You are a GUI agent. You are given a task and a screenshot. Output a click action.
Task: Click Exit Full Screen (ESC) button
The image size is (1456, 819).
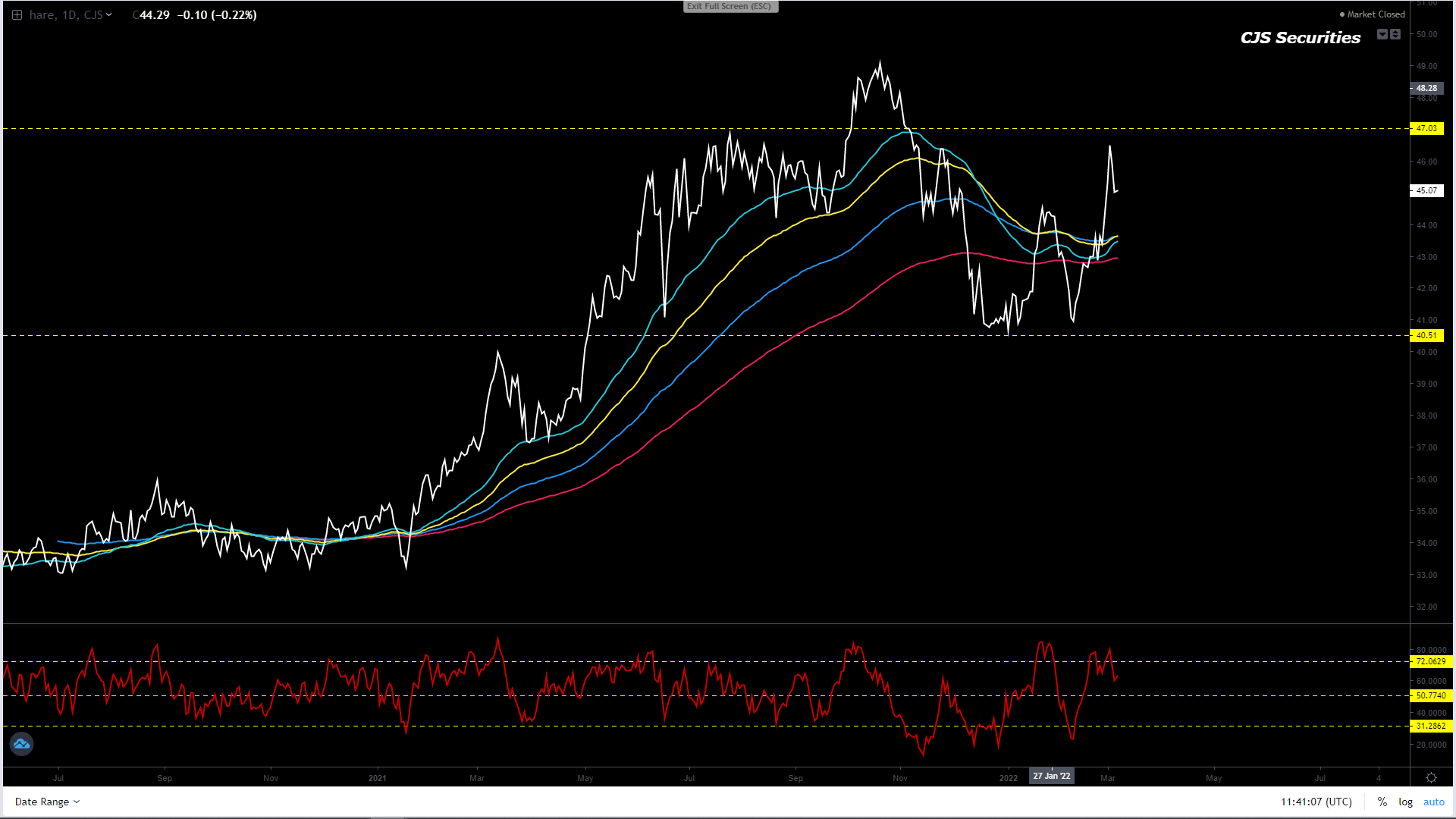point(729,6)
